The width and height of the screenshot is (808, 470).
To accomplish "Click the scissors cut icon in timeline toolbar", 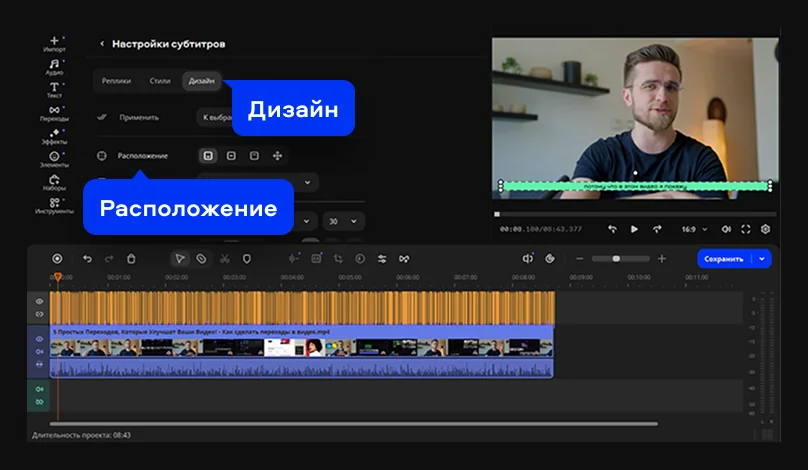I will (224, 258).
